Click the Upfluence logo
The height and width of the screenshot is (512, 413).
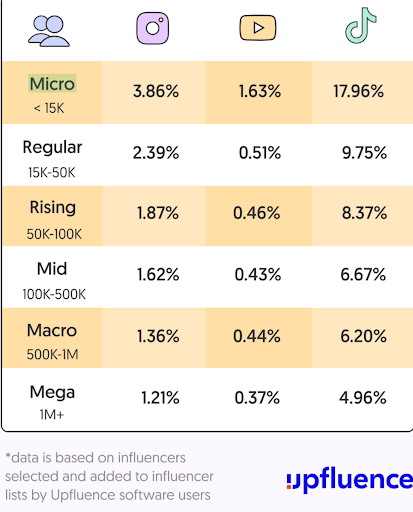[x=350, y=479]
